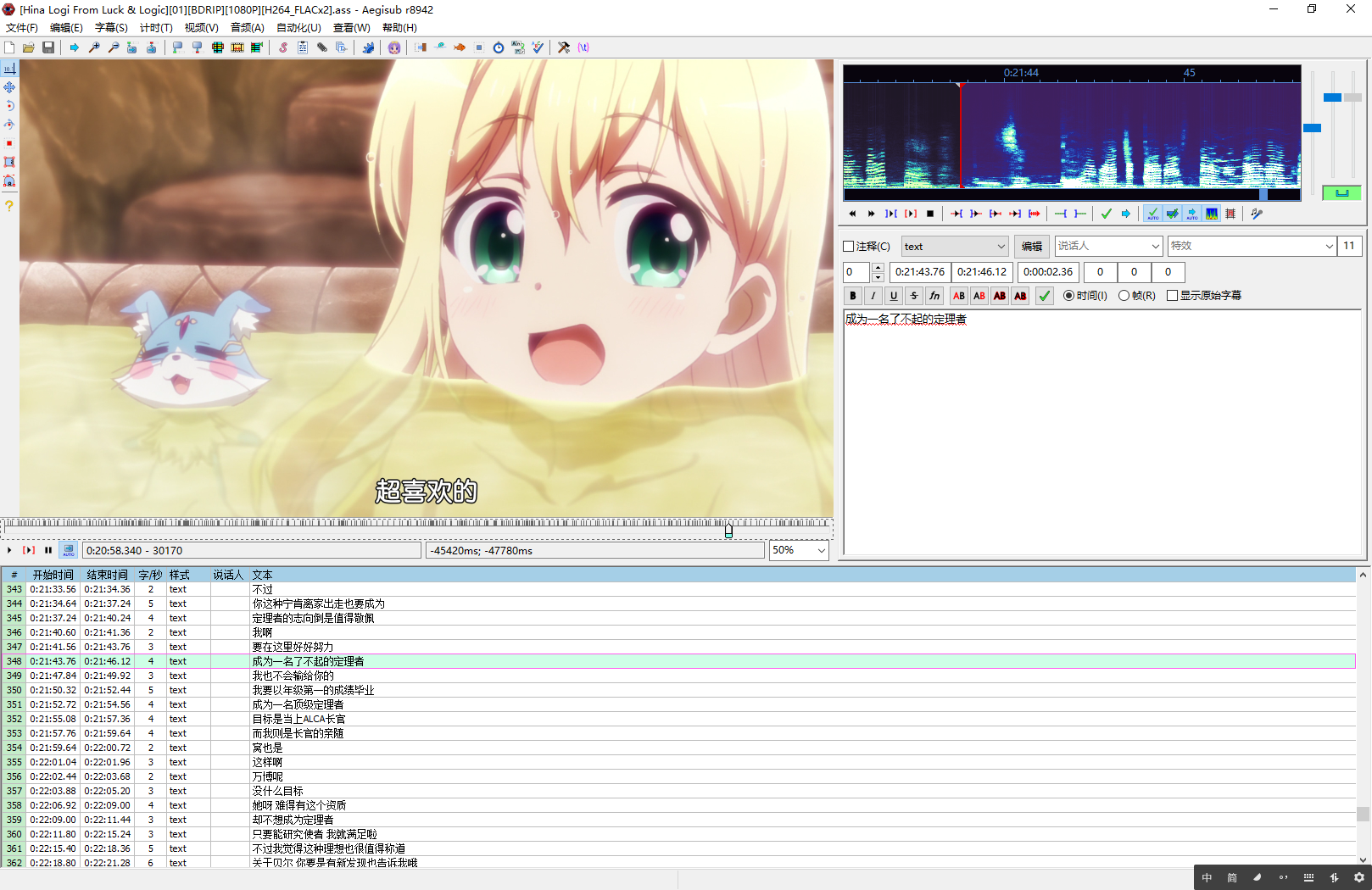Screen dimensions: 1372x890
Task: Click the 编辑 style edit button
Action: 1032,247
